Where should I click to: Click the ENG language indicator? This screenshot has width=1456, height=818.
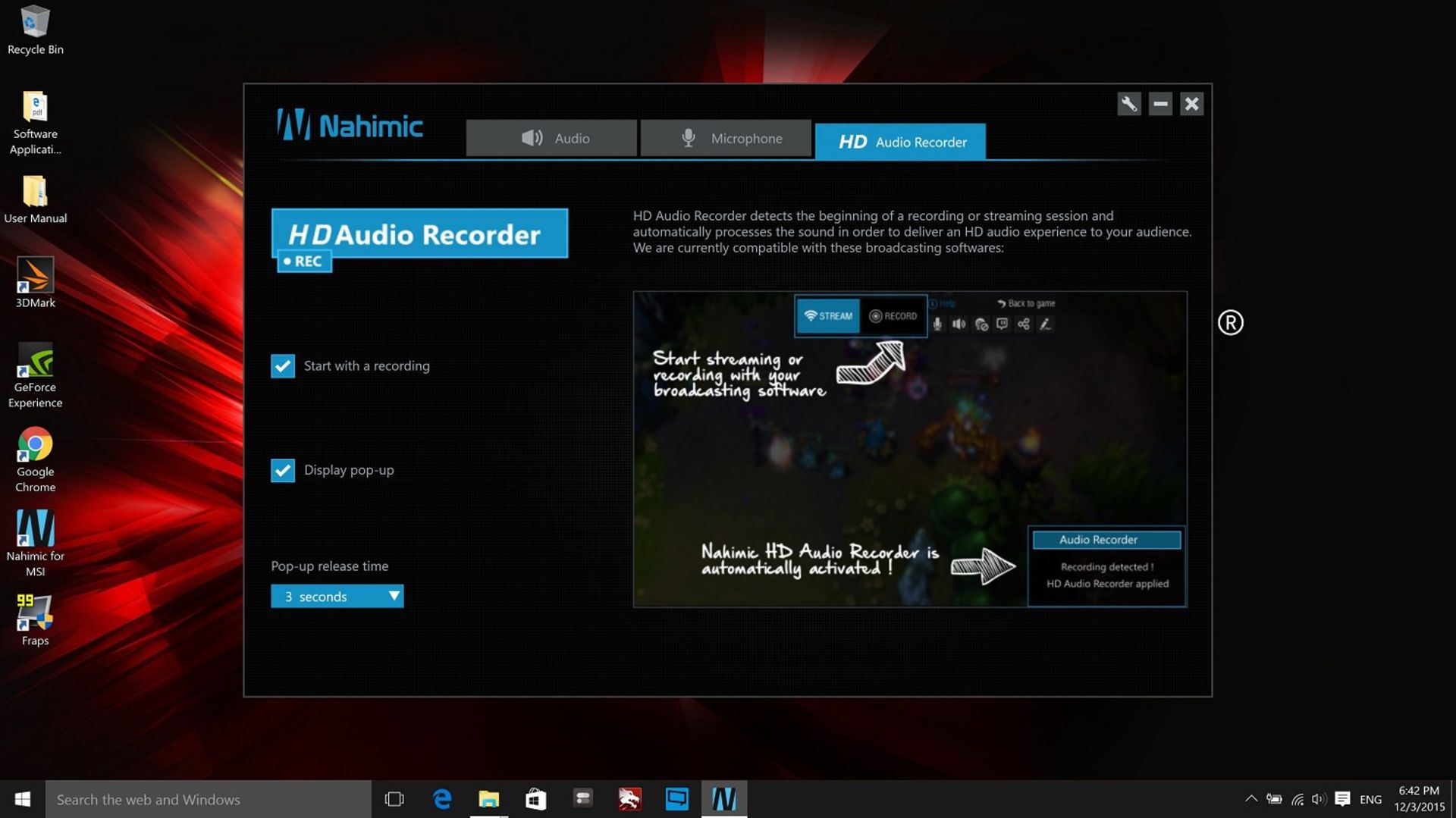pyautogui.click(x=1371, y=799)
